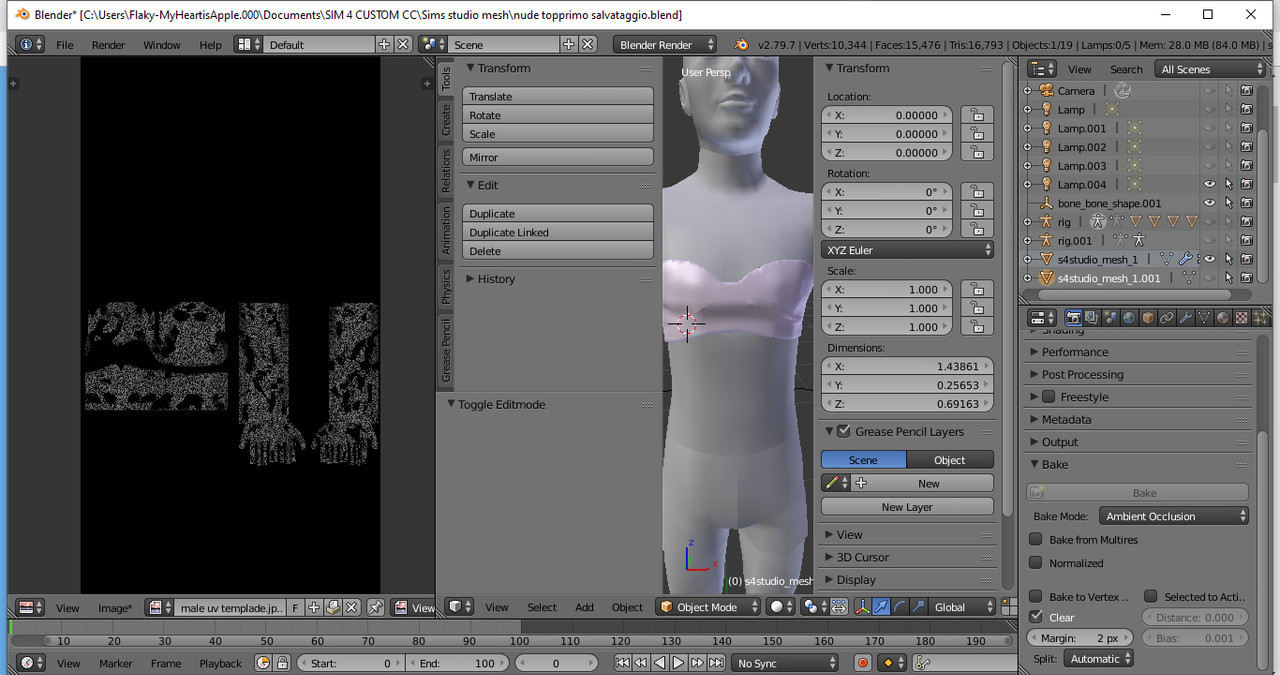Open the Blender Render engine dropdown
Image resolution: width=1280 pixels, height=675 pixels.
[665, 45]
